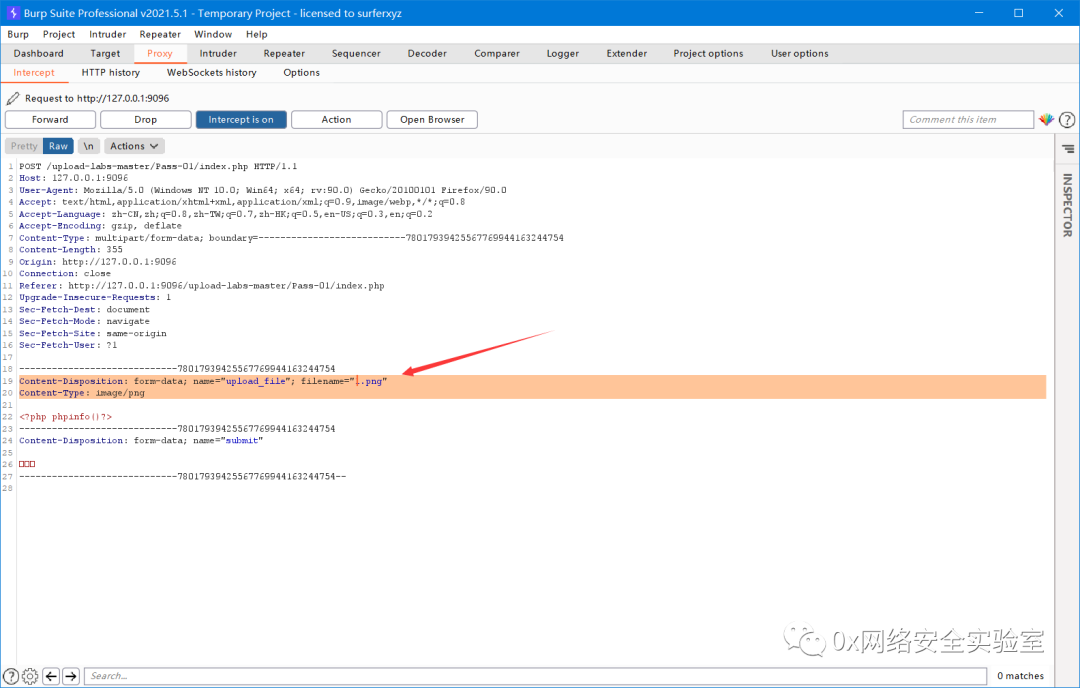
Task: Click the Host header line
Action: click(x=74, y=178)
